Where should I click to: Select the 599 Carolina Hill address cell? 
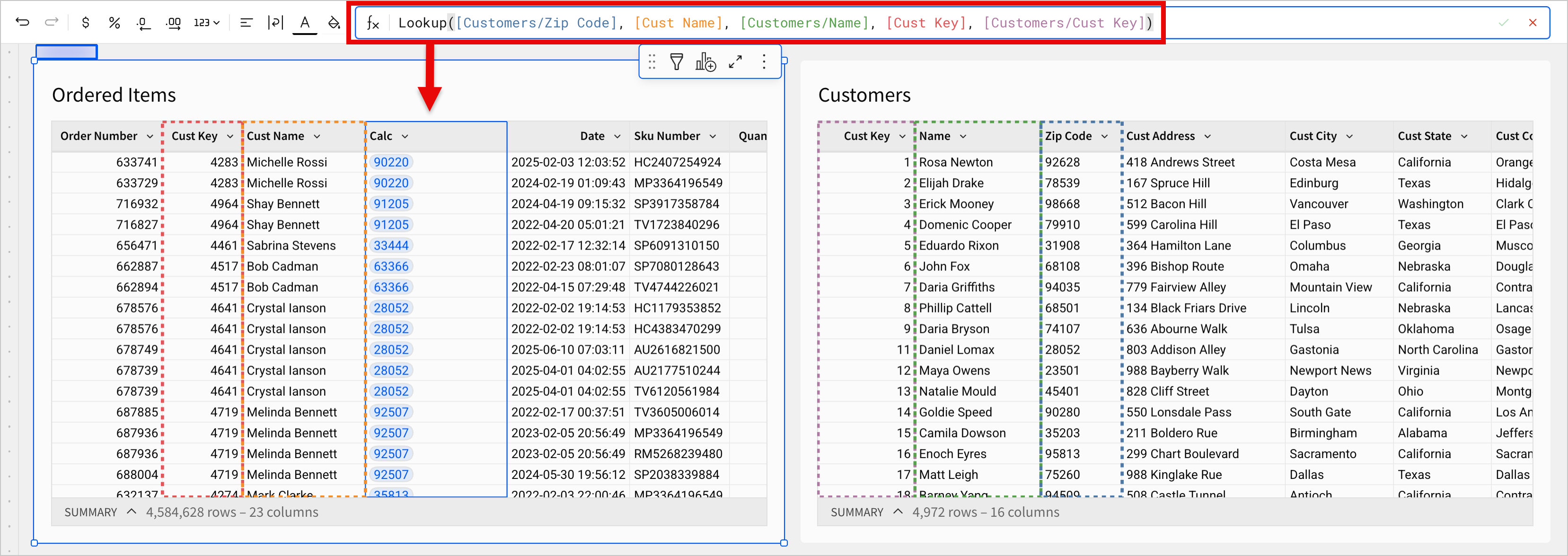point(1204,225)
